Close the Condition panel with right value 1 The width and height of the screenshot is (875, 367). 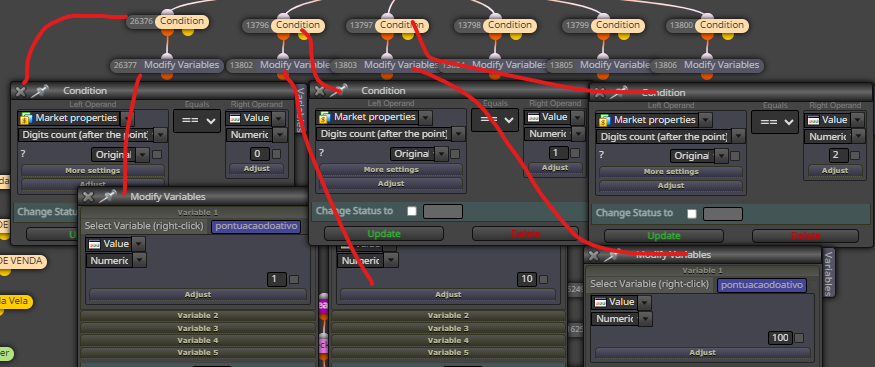(319, 90)
